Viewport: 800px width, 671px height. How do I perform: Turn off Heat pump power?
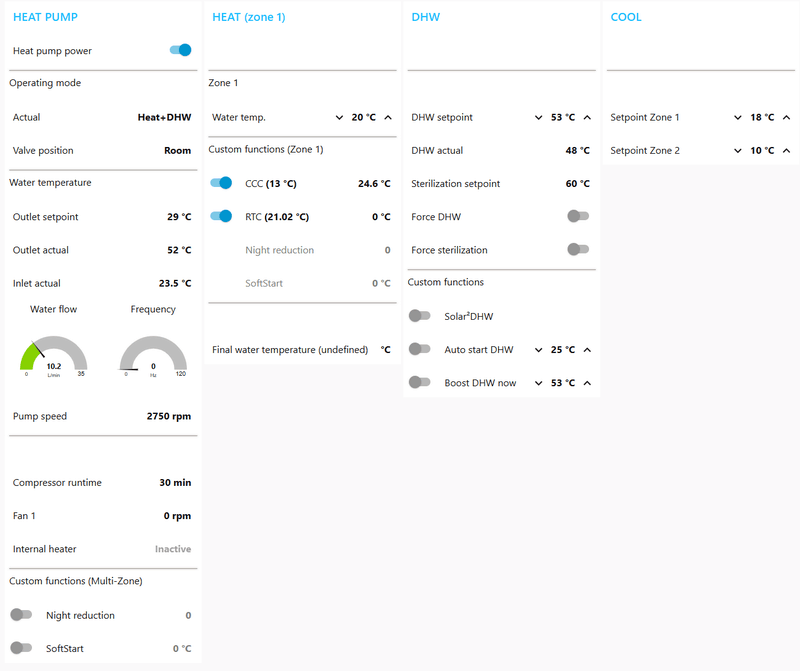click(179, 50)
